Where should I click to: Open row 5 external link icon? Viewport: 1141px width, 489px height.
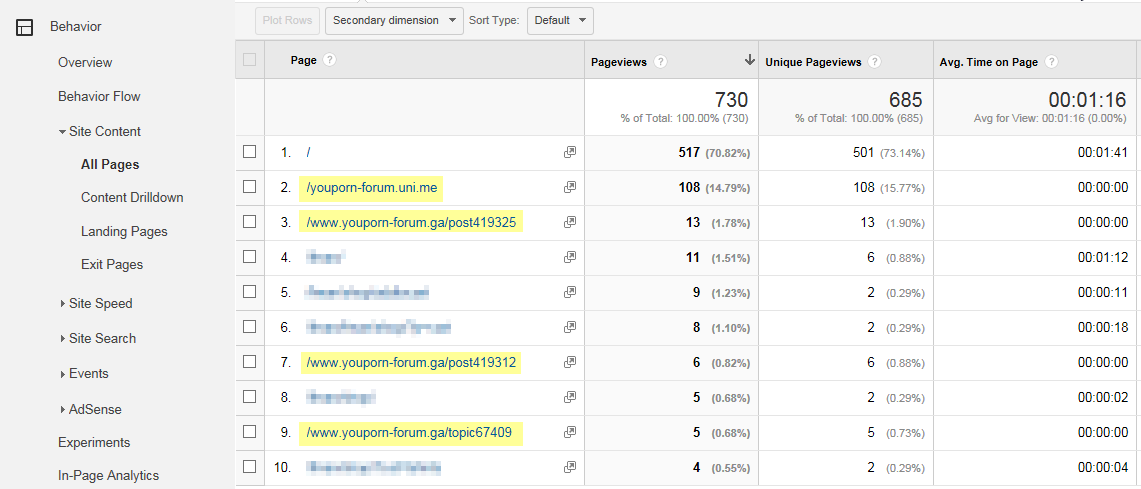pos(570,292)
